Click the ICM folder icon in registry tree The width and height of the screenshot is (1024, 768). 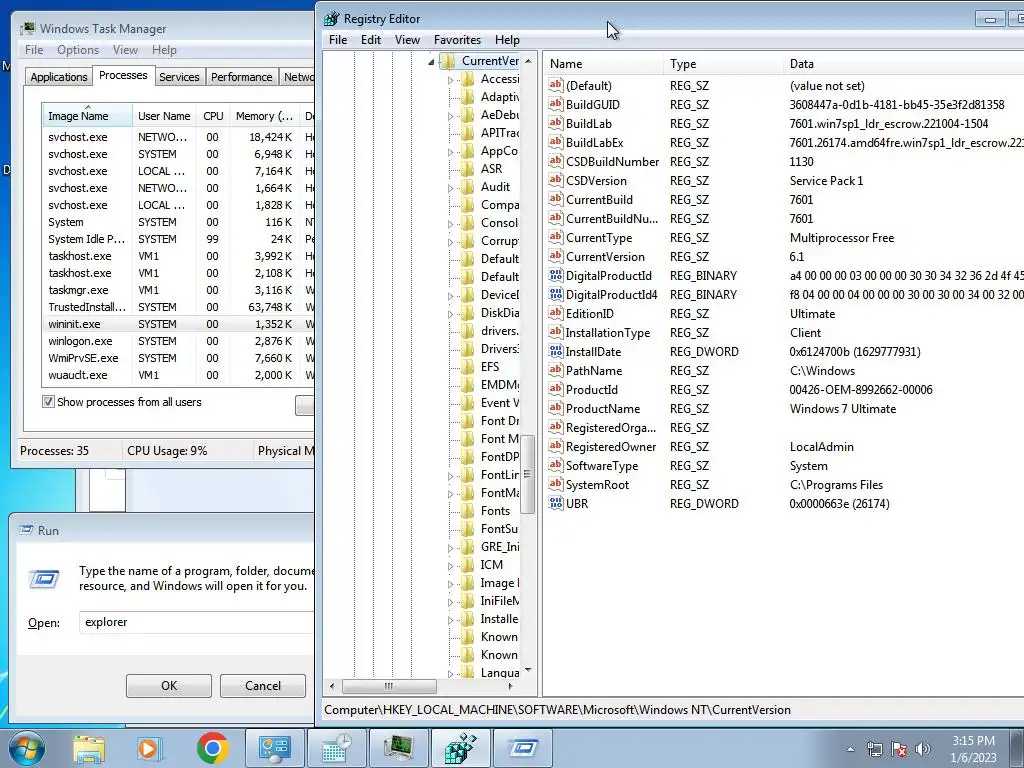(468, 565)
